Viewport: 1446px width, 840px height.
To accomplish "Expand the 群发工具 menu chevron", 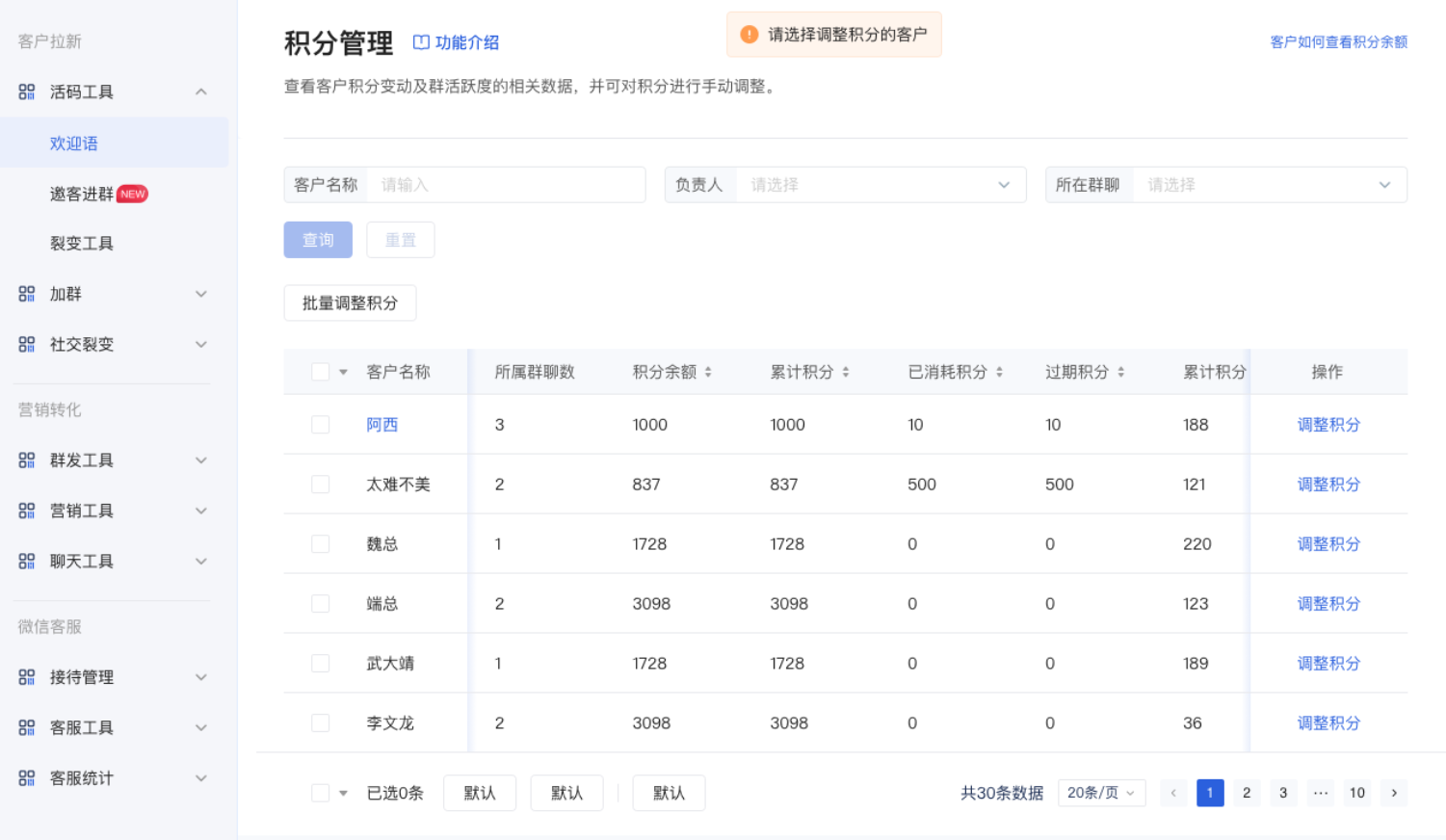I will coord(201,460).
